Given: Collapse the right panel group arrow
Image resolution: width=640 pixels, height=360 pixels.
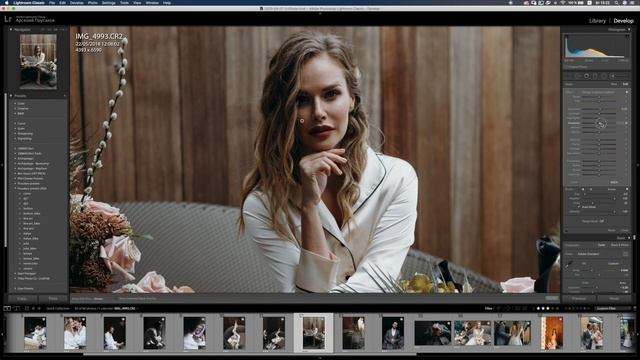Looking at the screenshot, I should pos(638,165).
